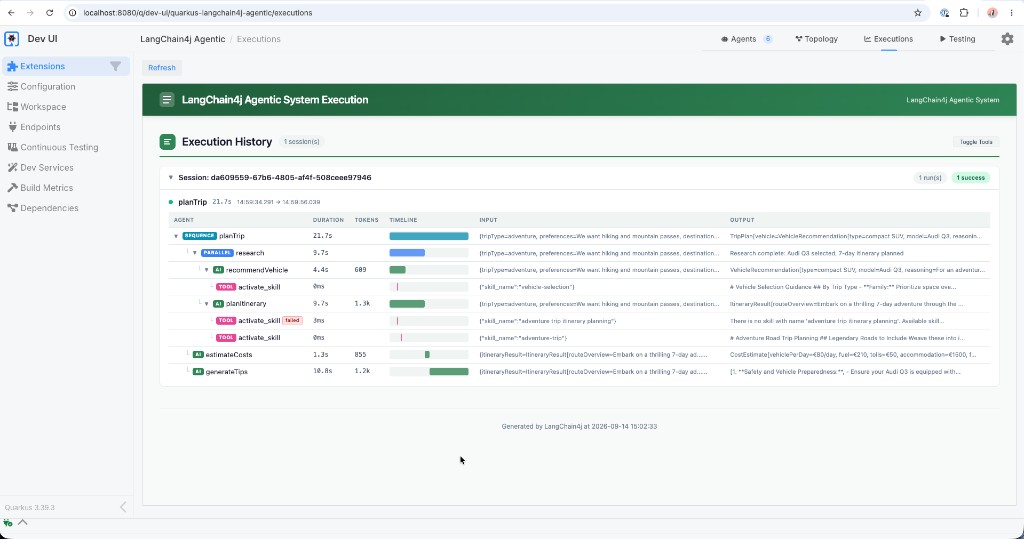Select the generateTips agent row name
This screenshot has height=539, width=1024.
[x=227, y=372]
